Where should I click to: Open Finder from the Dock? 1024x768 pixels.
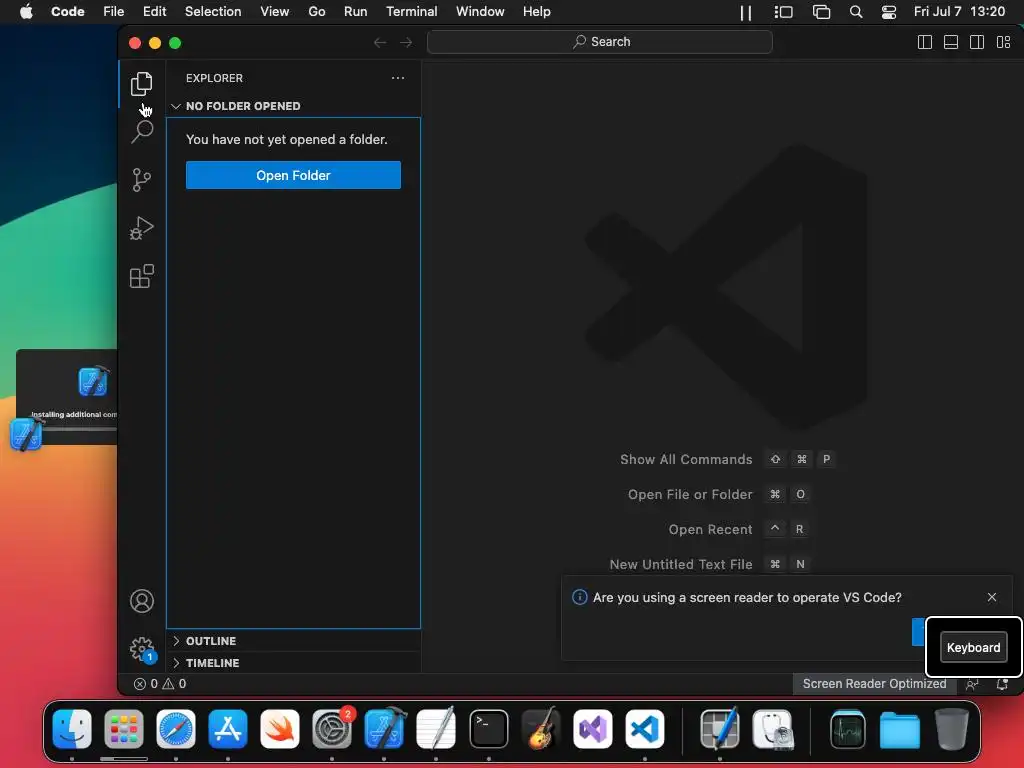coord(72,729)
